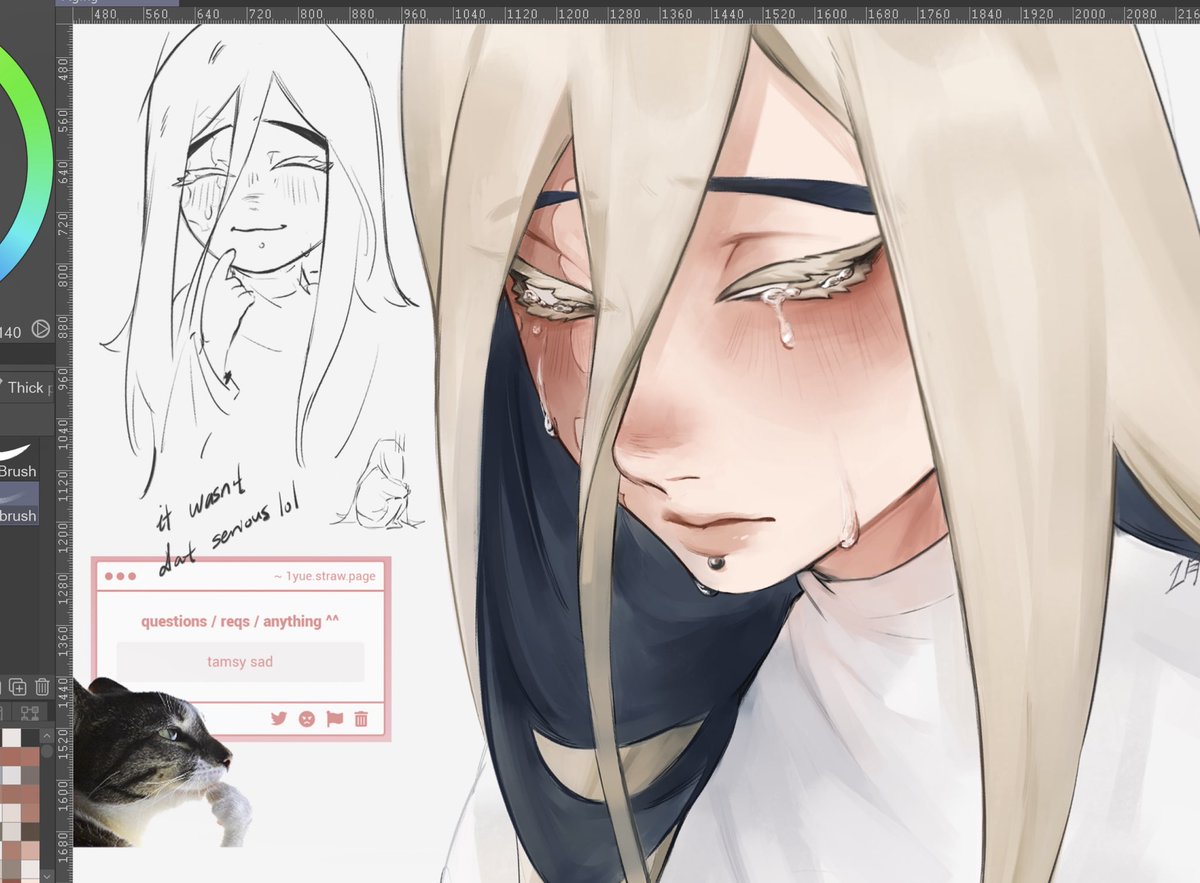Click the Twitter bird icon in the ask box
Viewport: 1200px width, 883px height.
(x=279, y=718)
